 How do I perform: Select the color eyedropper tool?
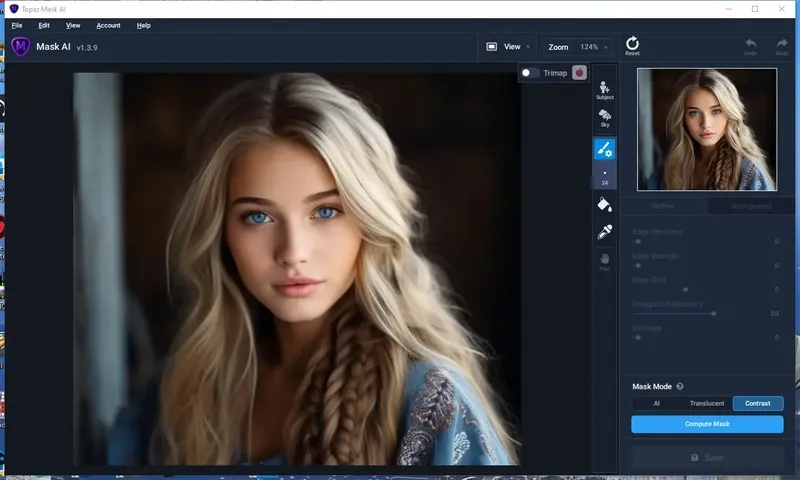pos(605,232)
